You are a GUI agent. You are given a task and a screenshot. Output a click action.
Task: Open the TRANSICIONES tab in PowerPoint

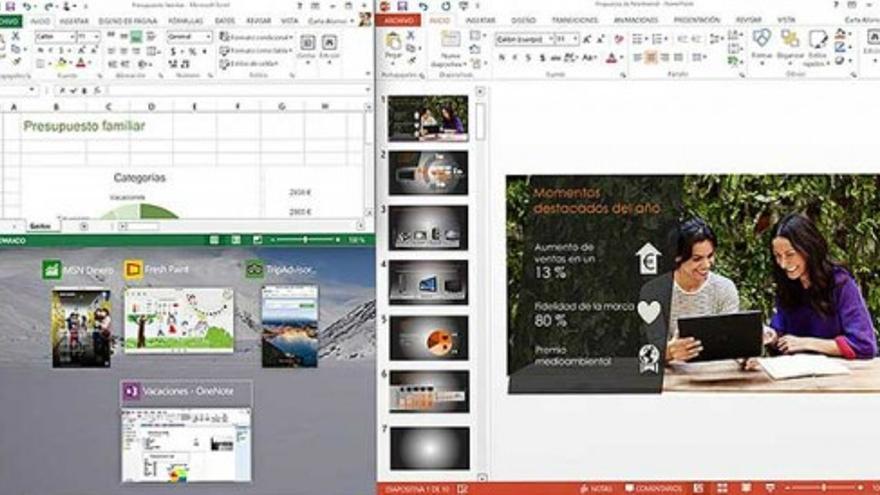click(x=575, y=20)
